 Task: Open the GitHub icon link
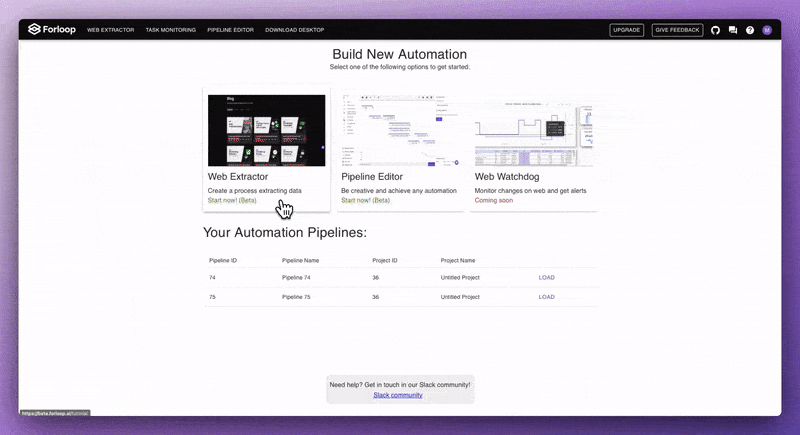715,30
